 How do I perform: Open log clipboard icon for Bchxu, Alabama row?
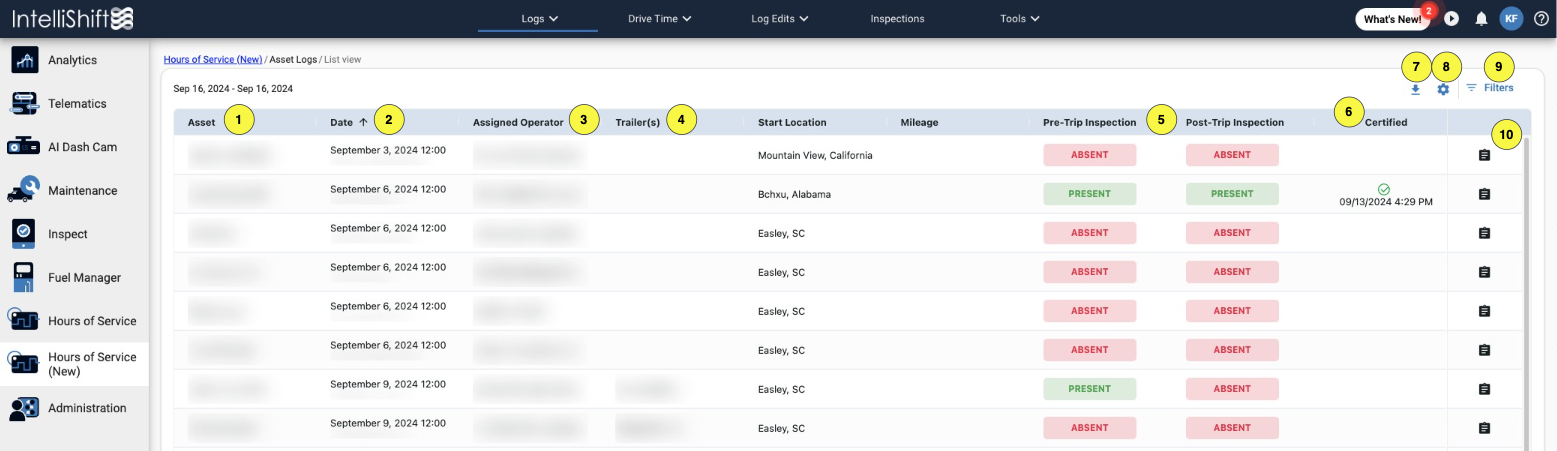pyautogui.click(x=1484, y=194)
